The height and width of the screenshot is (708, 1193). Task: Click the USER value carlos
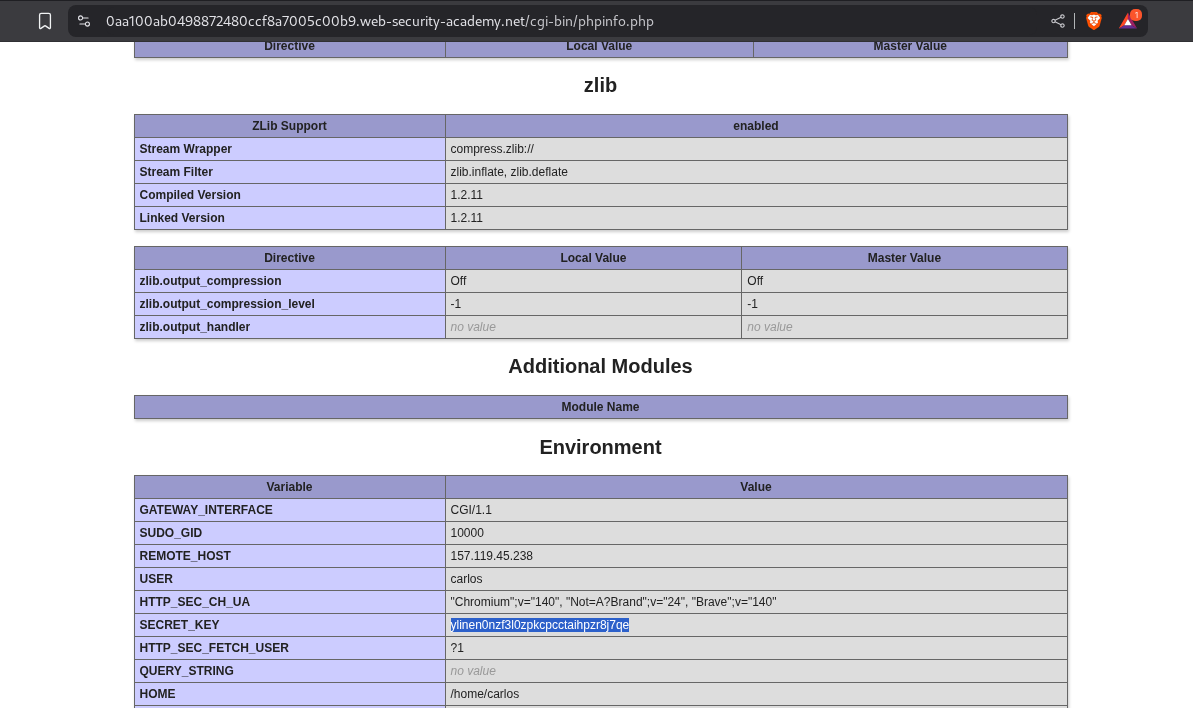click(467, 579)
